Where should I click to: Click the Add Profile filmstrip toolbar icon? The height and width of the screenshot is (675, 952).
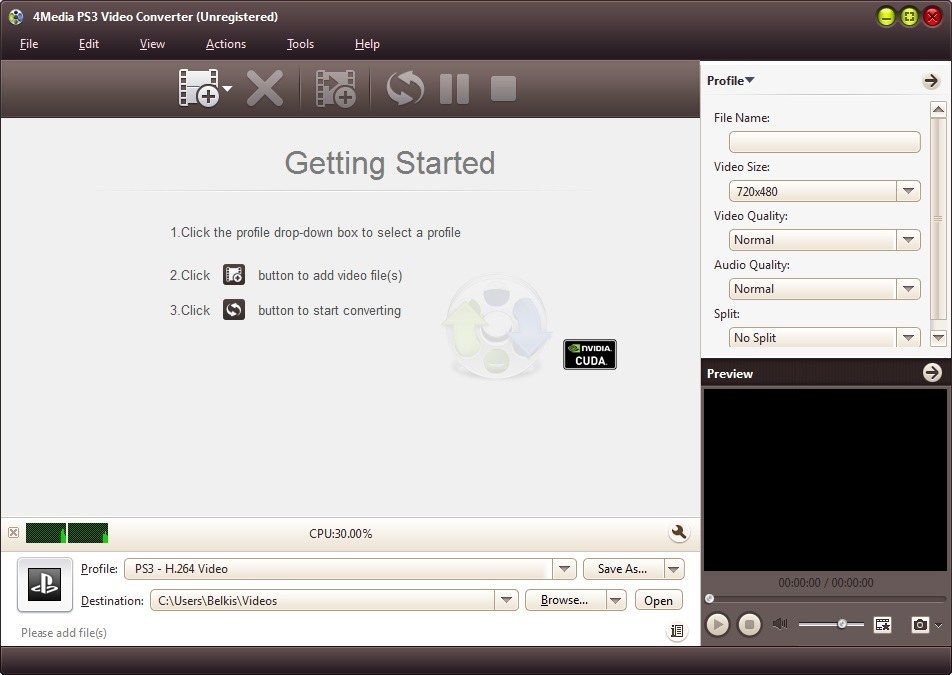tap(336, 89)
